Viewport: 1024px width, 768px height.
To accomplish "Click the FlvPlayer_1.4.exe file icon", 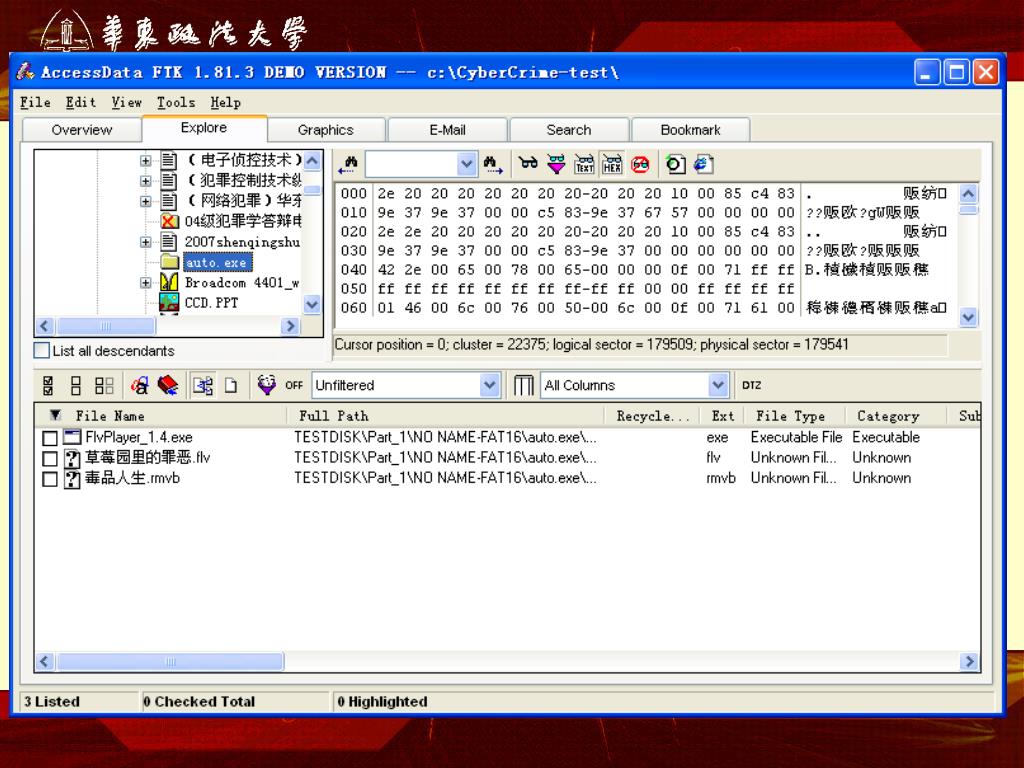I will pyautogui.click(x=72, y=437).
